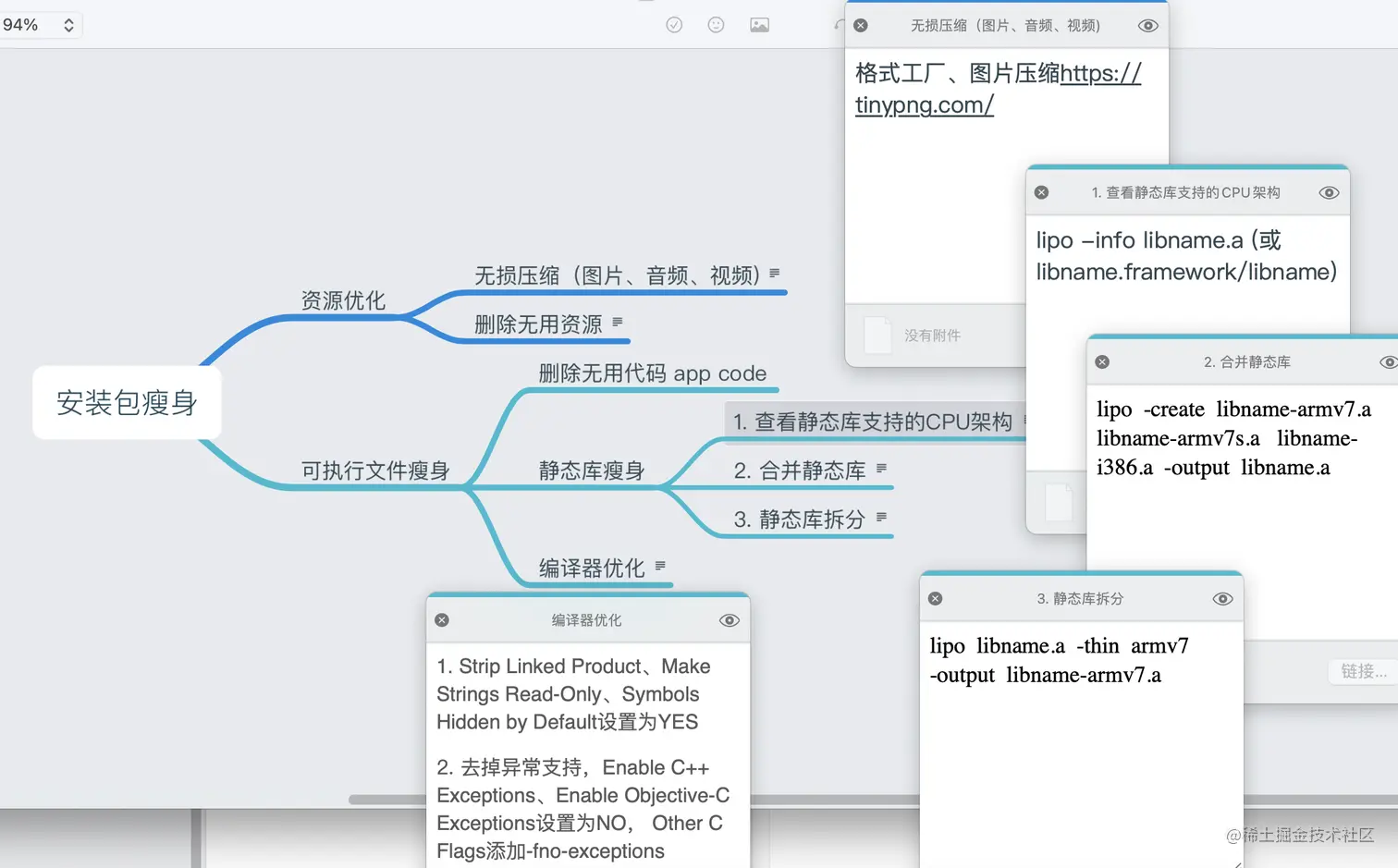
Task: Open note icon beside 2. 合并静态库
Action: [881, 468]
